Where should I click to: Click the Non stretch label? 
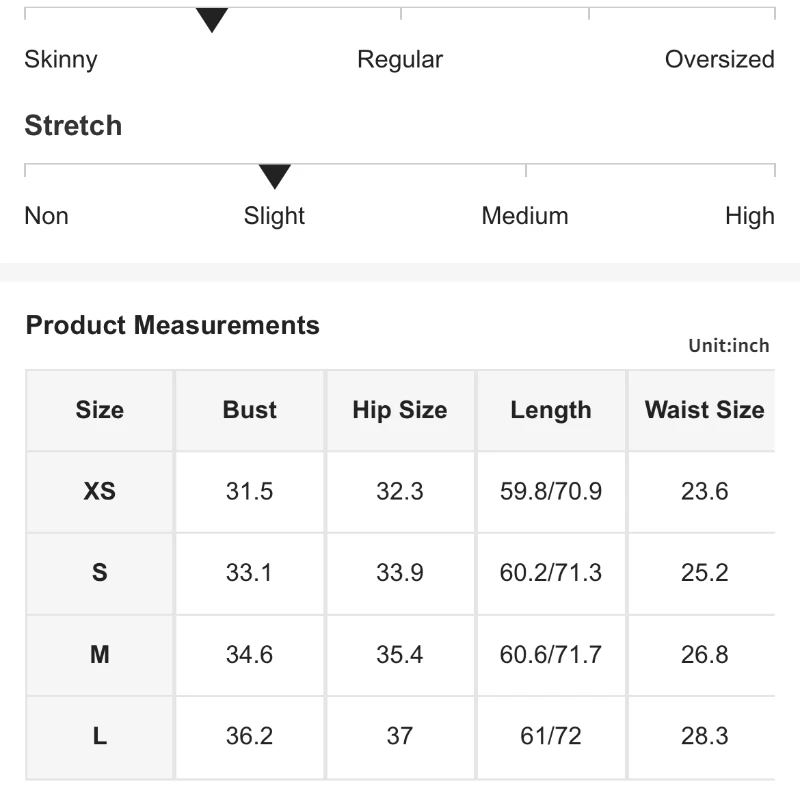[46, 216]
